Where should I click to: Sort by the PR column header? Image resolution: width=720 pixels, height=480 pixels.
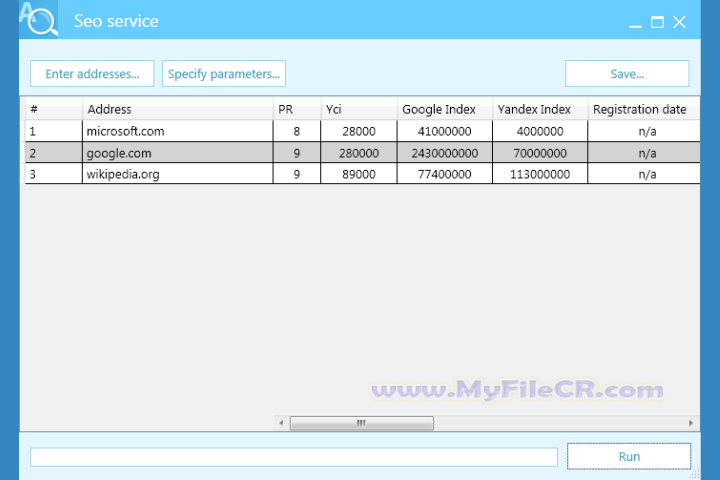297,109
